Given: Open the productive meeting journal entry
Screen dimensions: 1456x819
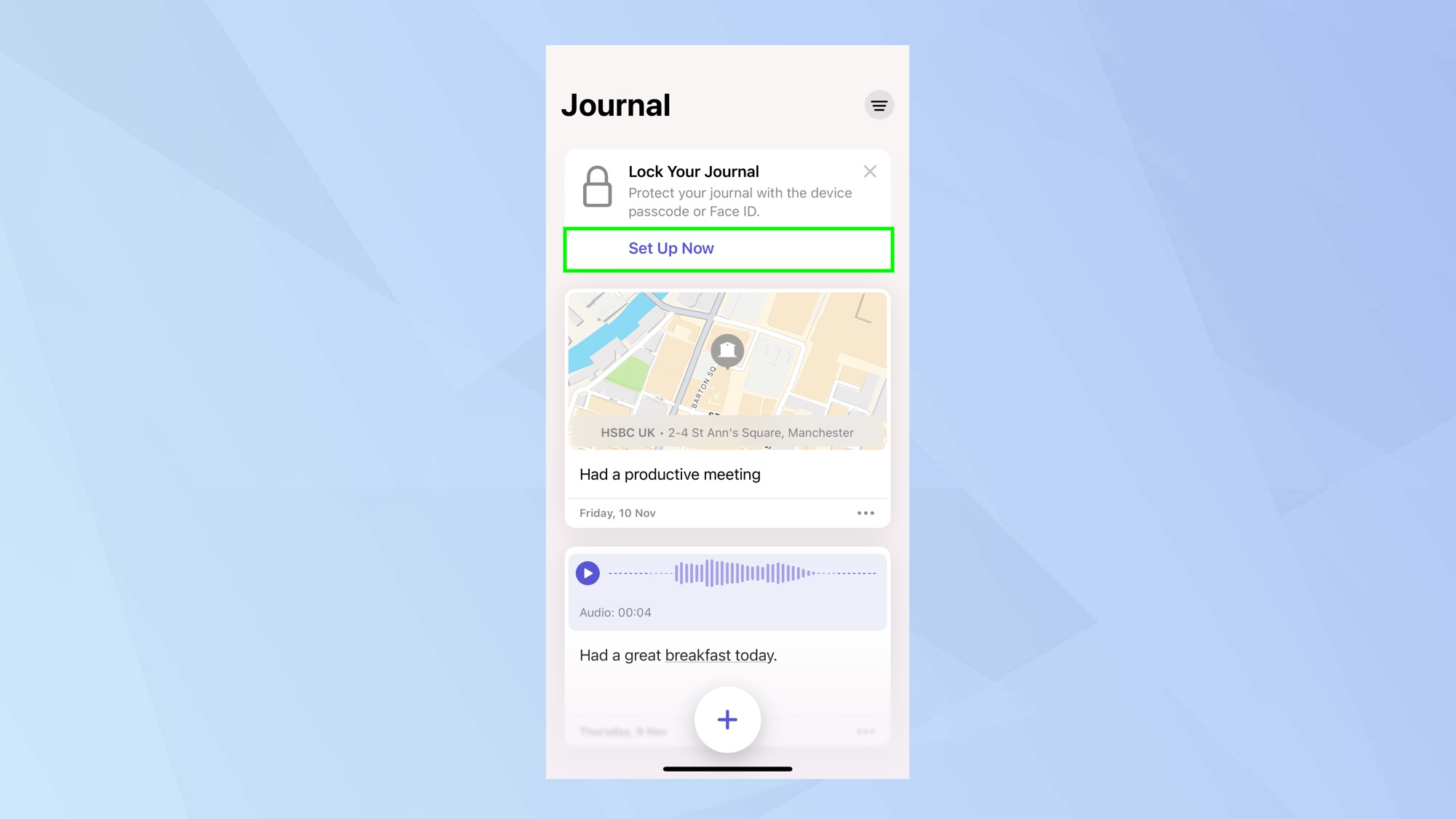Looking at the screenshot, I should [x=669, y=474].
